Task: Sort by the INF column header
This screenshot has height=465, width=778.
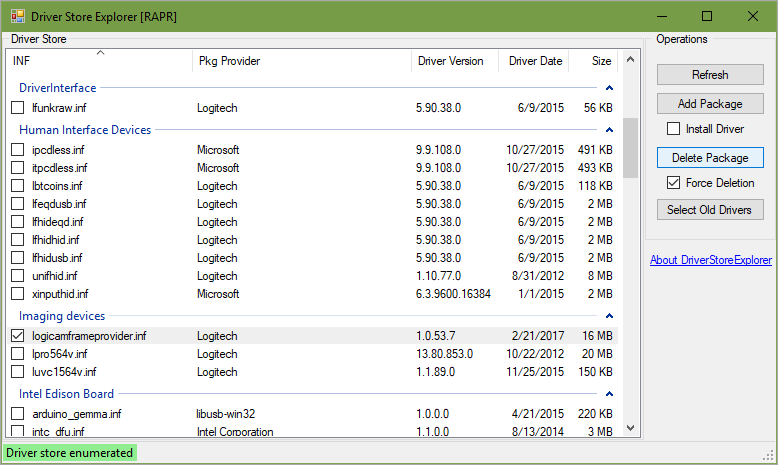Action: (100, 61)
